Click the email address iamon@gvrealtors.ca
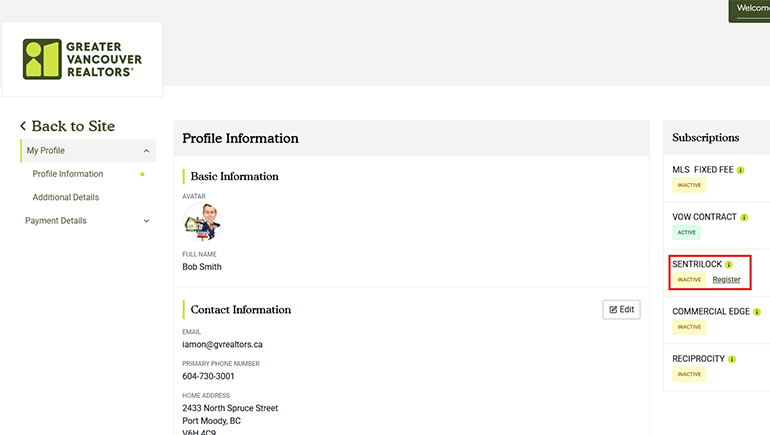 pyautogui.click(x=222, y=345)
